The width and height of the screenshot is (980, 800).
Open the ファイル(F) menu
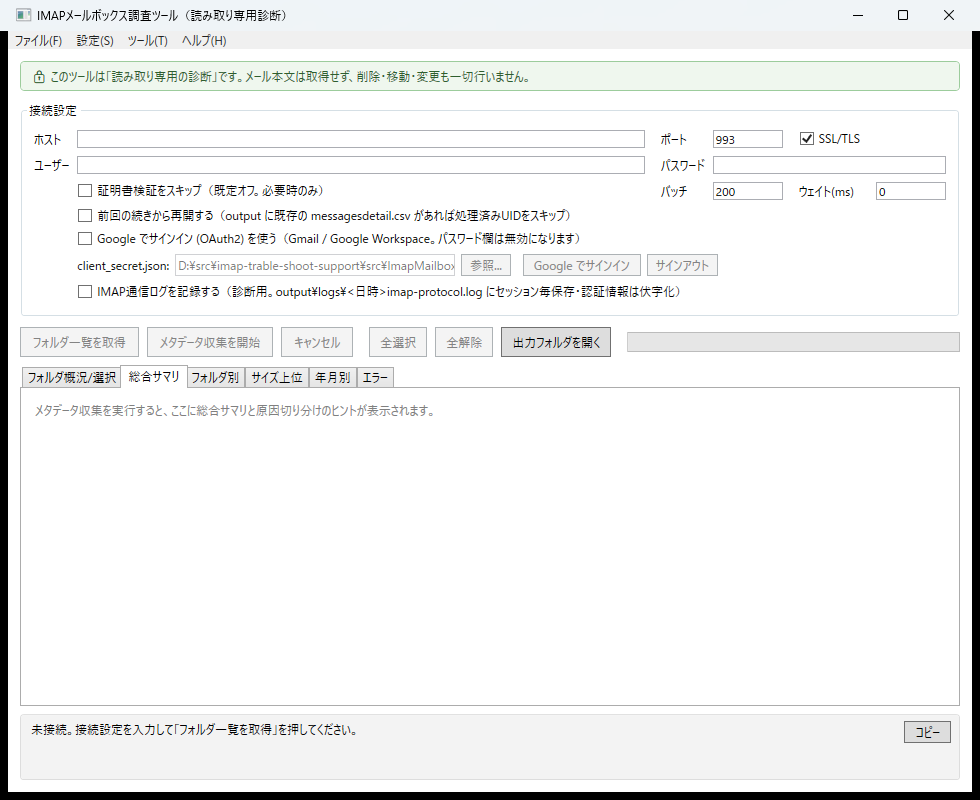click(x=38, y=41)
